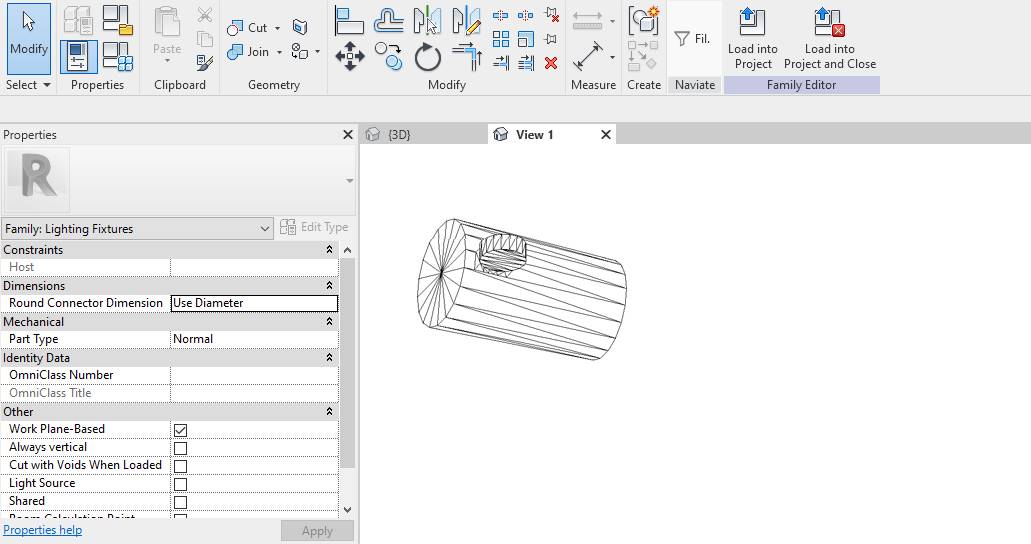1031x544 pixels.
Task: Toggle the Work Plane-Based checkbox
Action: 180,430
